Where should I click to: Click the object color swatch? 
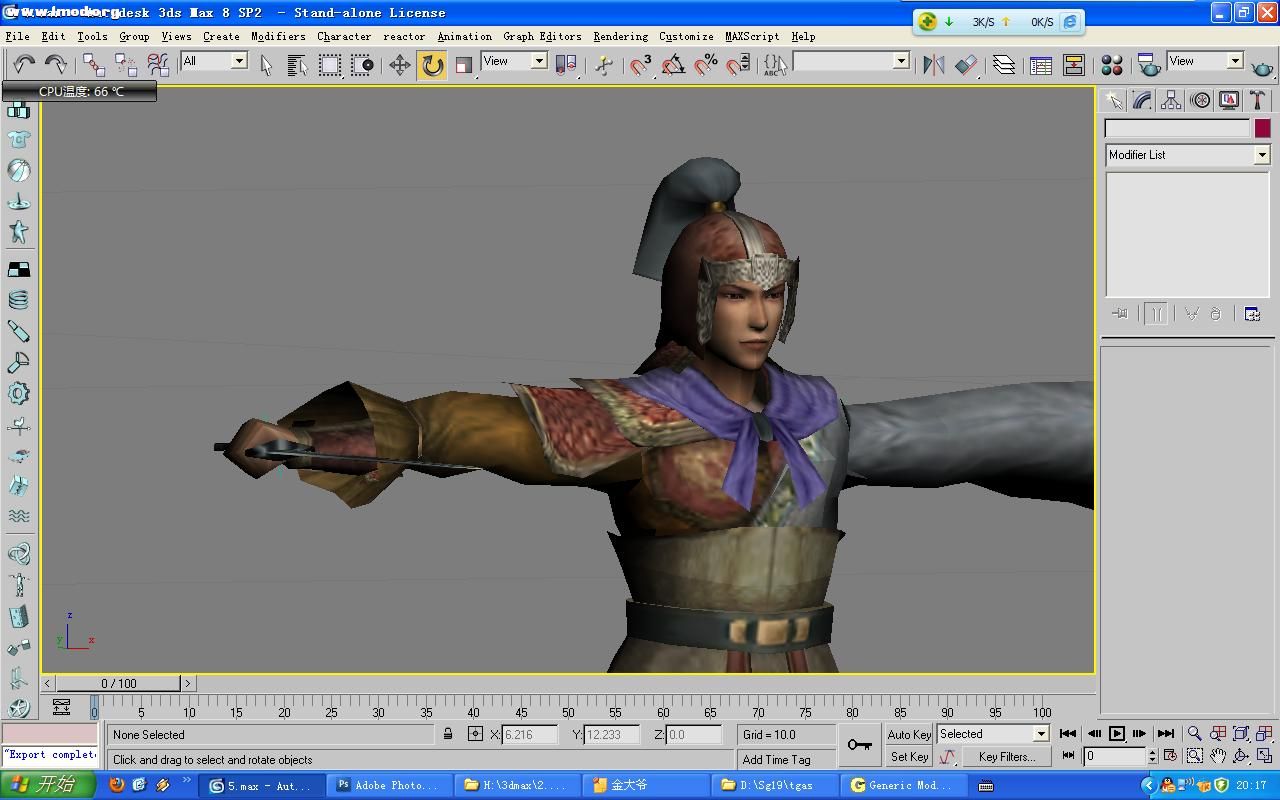[x=1262, y=128]
